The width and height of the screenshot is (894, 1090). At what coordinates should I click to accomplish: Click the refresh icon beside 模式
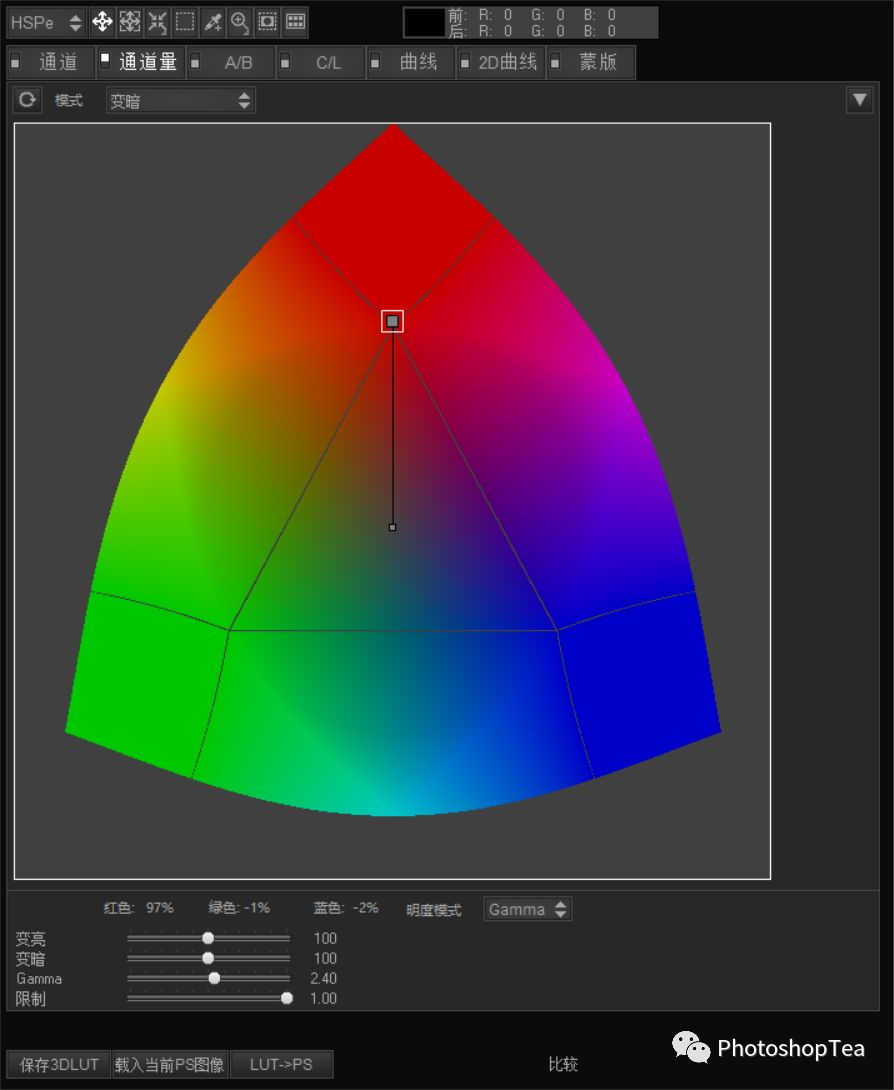click(x=26, y=99)
